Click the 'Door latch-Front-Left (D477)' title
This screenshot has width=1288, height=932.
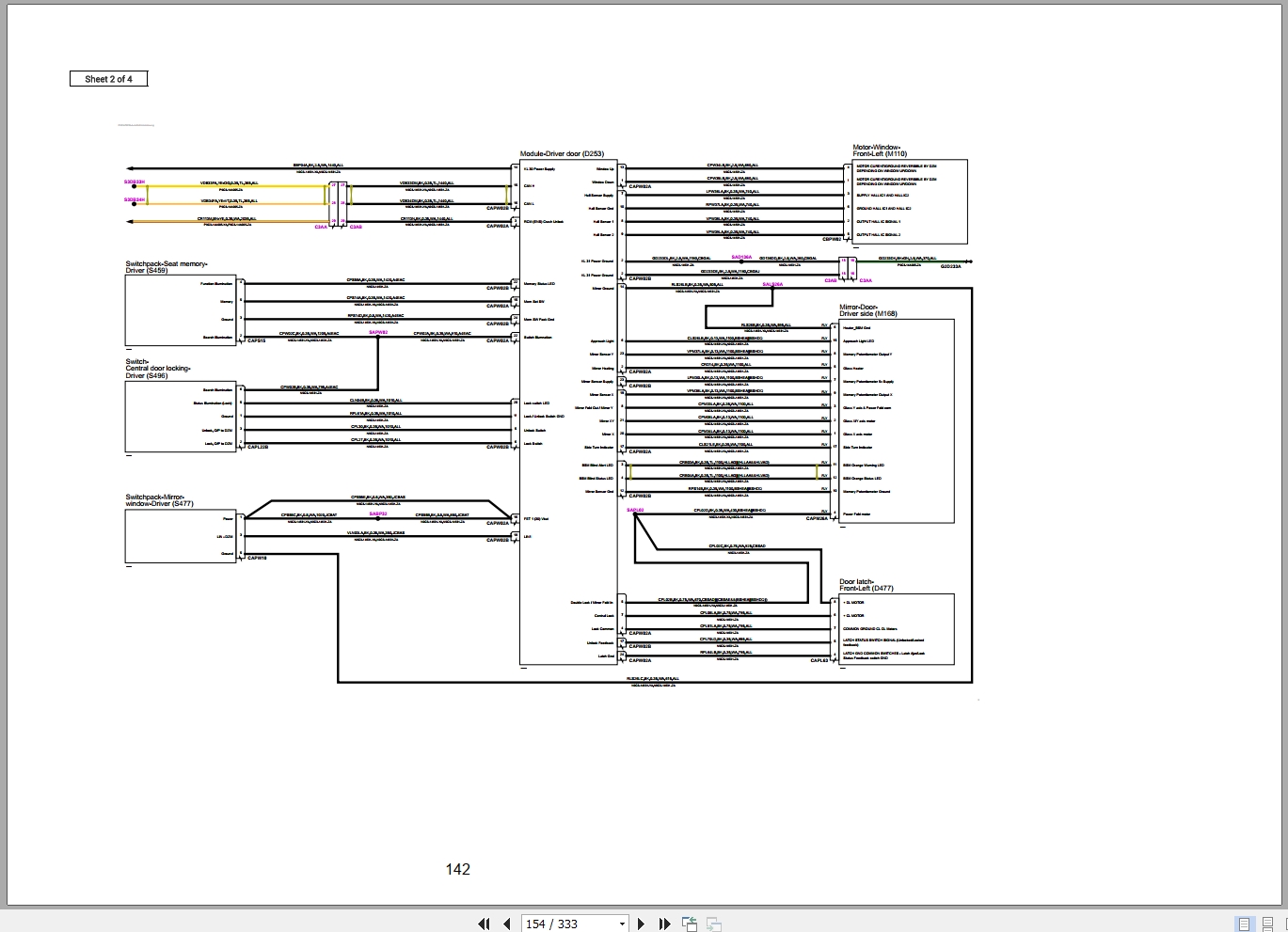(867, 585)
